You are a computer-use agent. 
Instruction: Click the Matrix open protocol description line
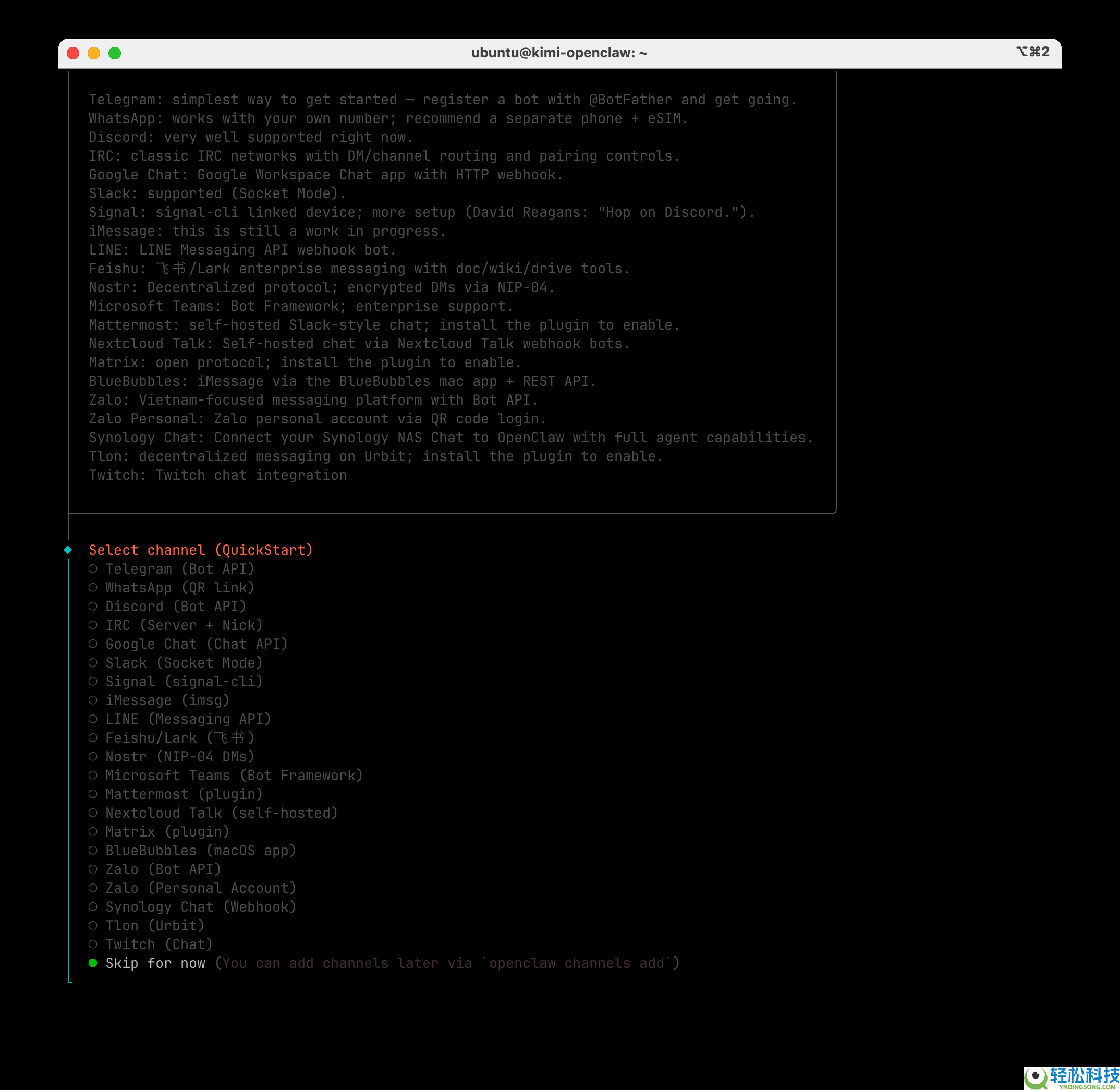[305, 362]
